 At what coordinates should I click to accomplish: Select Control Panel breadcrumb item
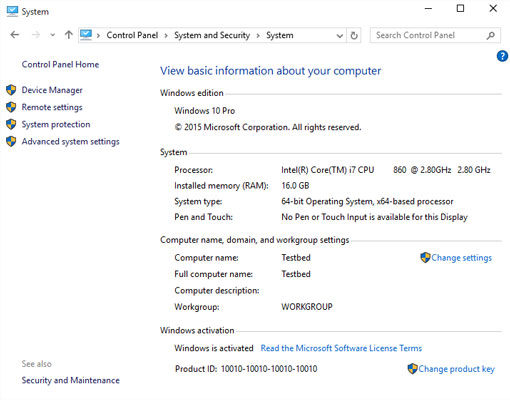tap(132, 35)
